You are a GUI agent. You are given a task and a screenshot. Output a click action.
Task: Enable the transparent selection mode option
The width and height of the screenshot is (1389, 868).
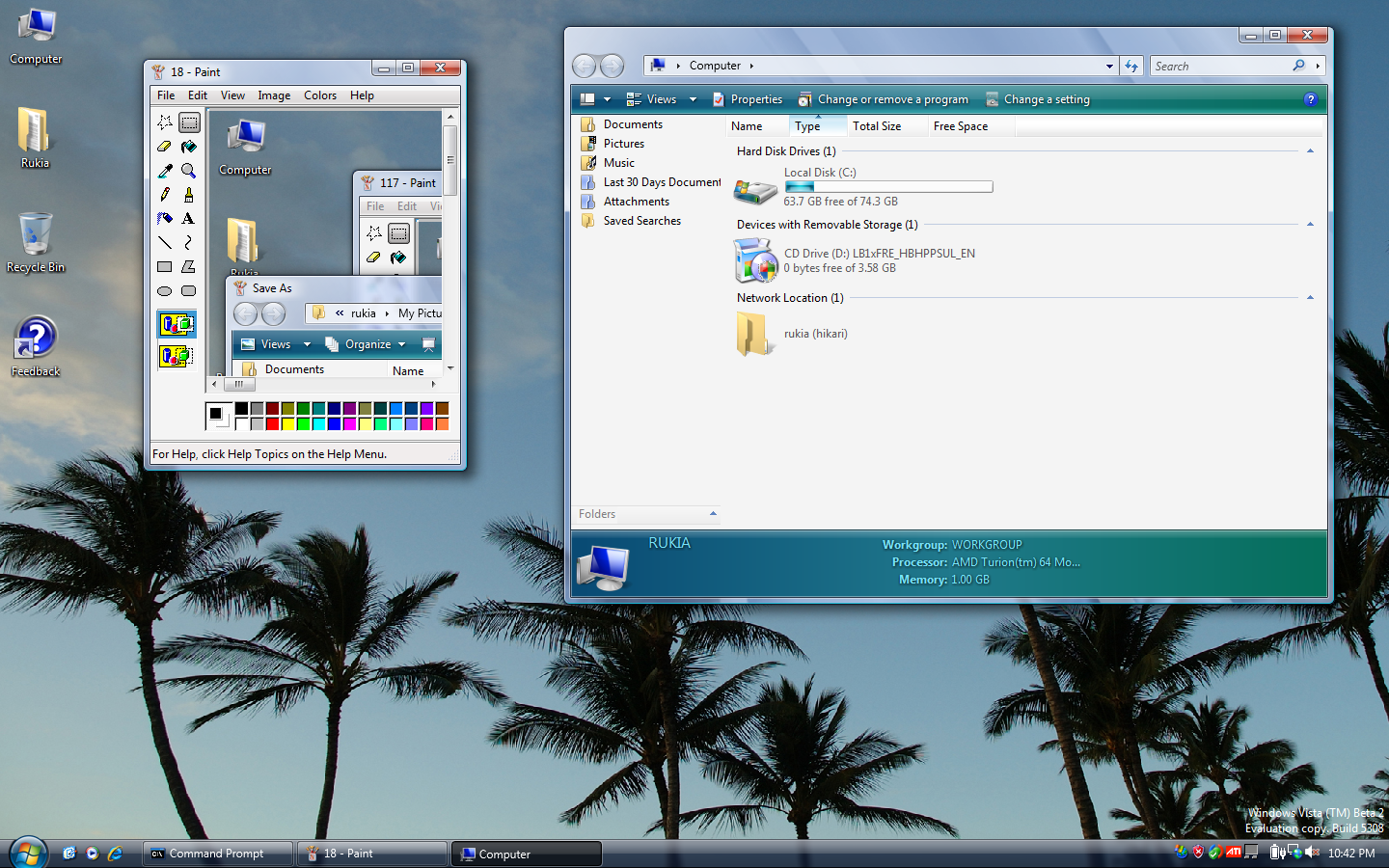pos(177,356)
